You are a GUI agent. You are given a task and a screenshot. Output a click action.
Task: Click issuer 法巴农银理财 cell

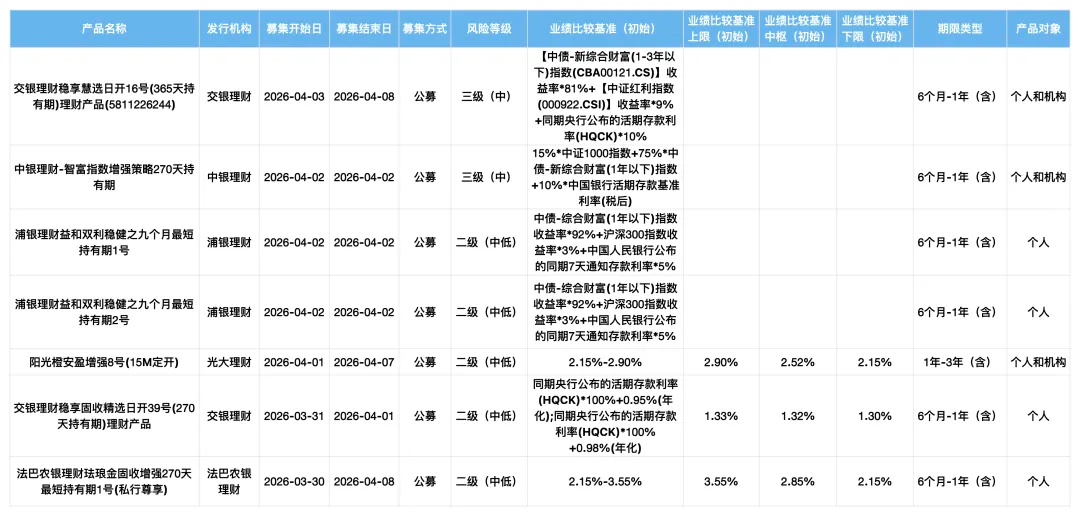229,481
